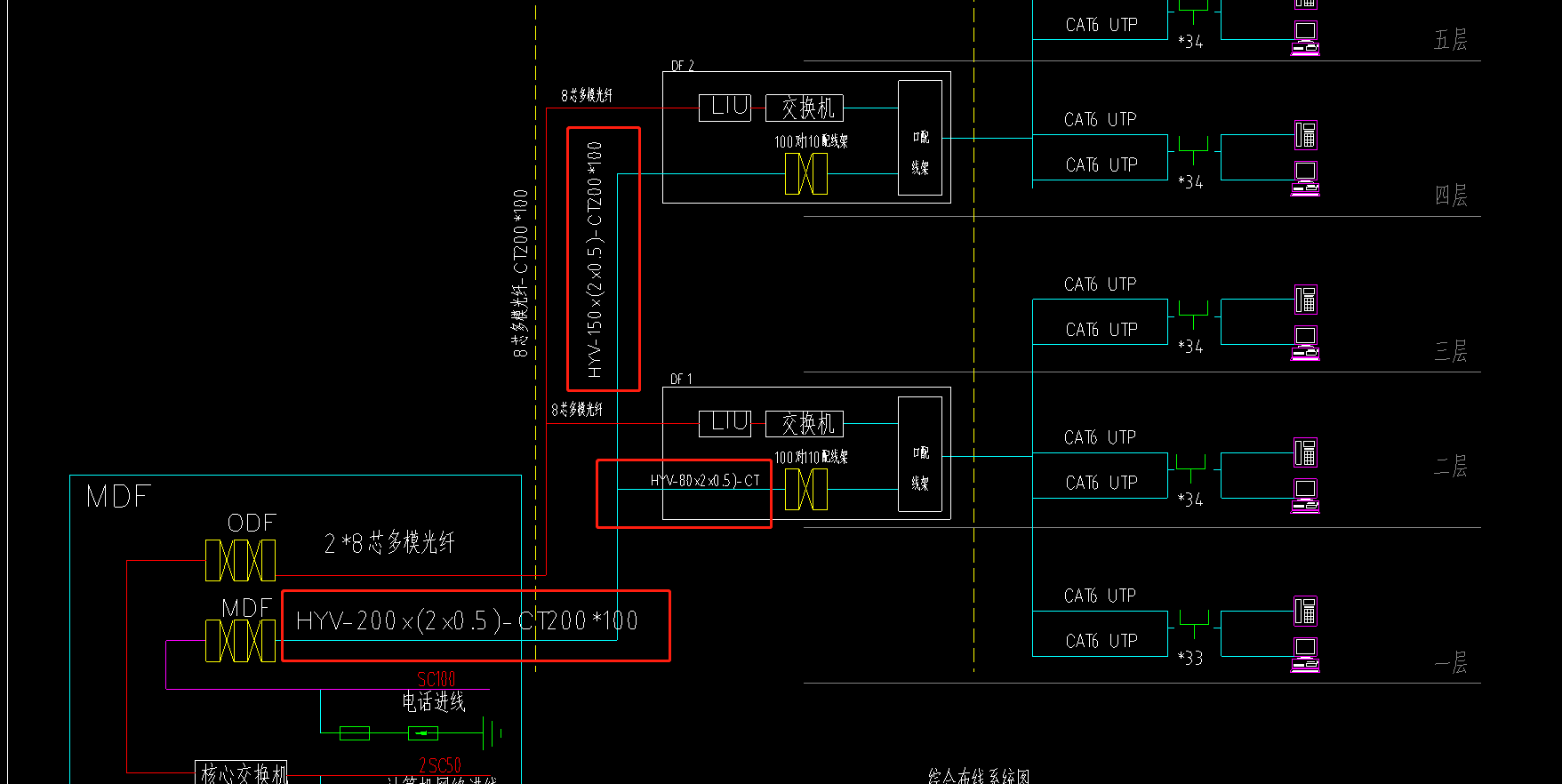
Task: Select the *33 count label on 一层
Action: [1190, 658]
